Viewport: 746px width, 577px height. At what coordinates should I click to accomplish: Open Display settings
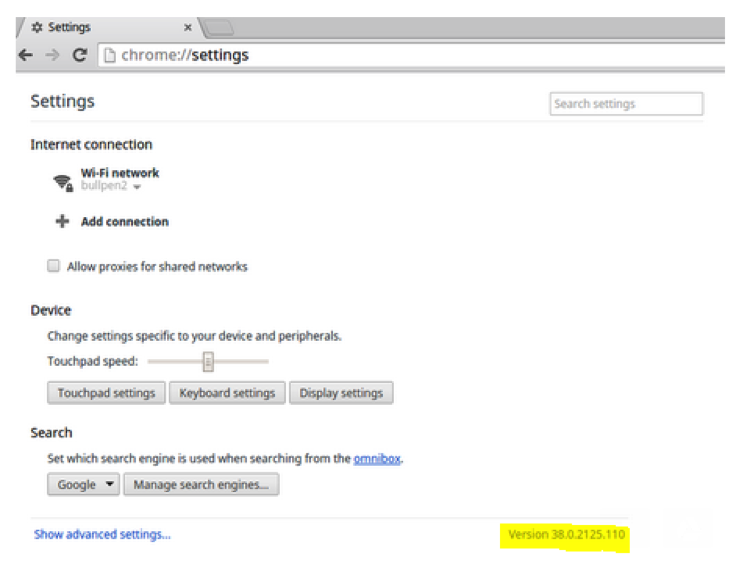pyautogui.click(x=342, y=393)
